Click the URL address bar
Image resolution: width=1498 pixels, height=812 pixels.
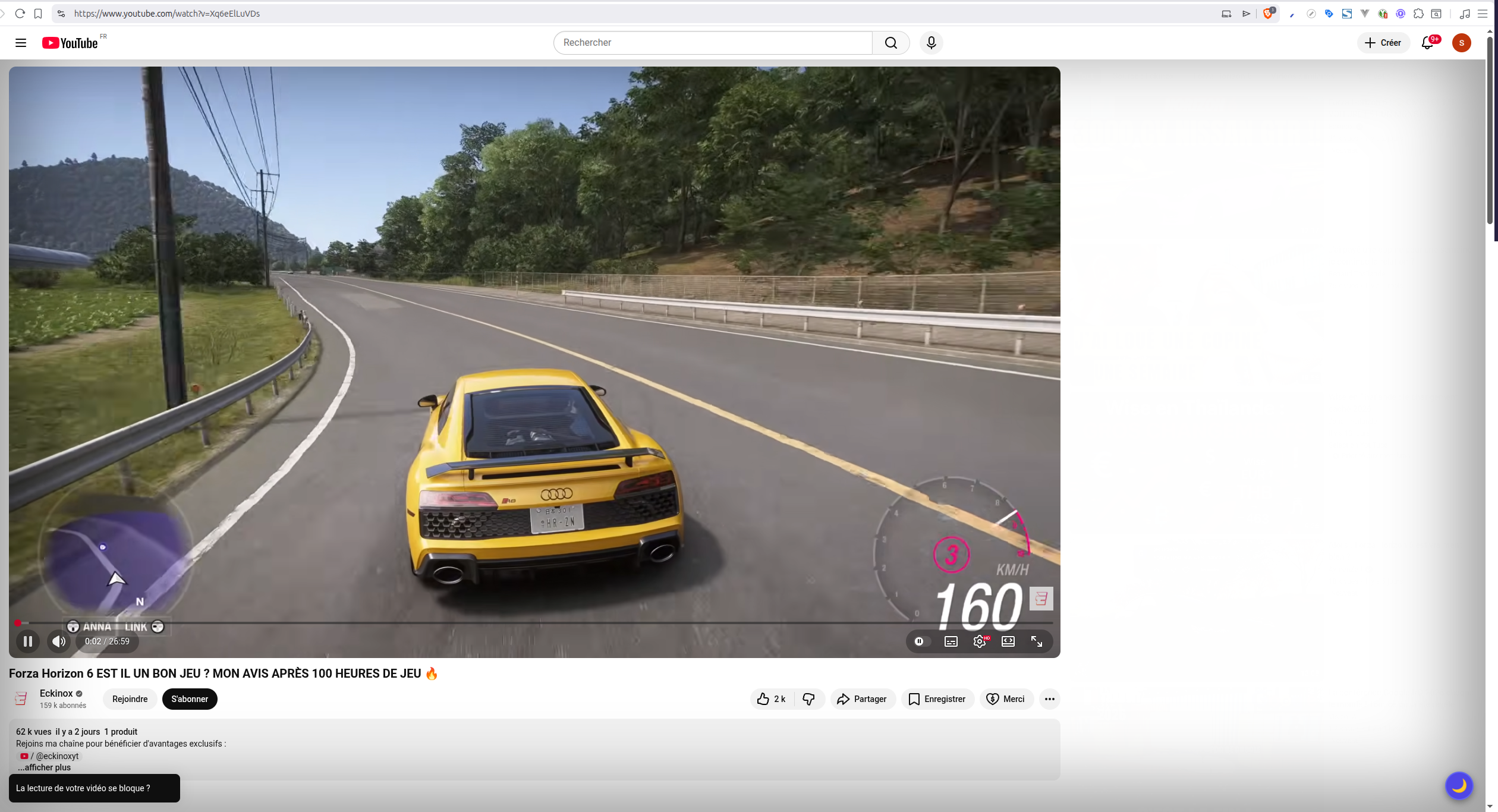point(642,13)
